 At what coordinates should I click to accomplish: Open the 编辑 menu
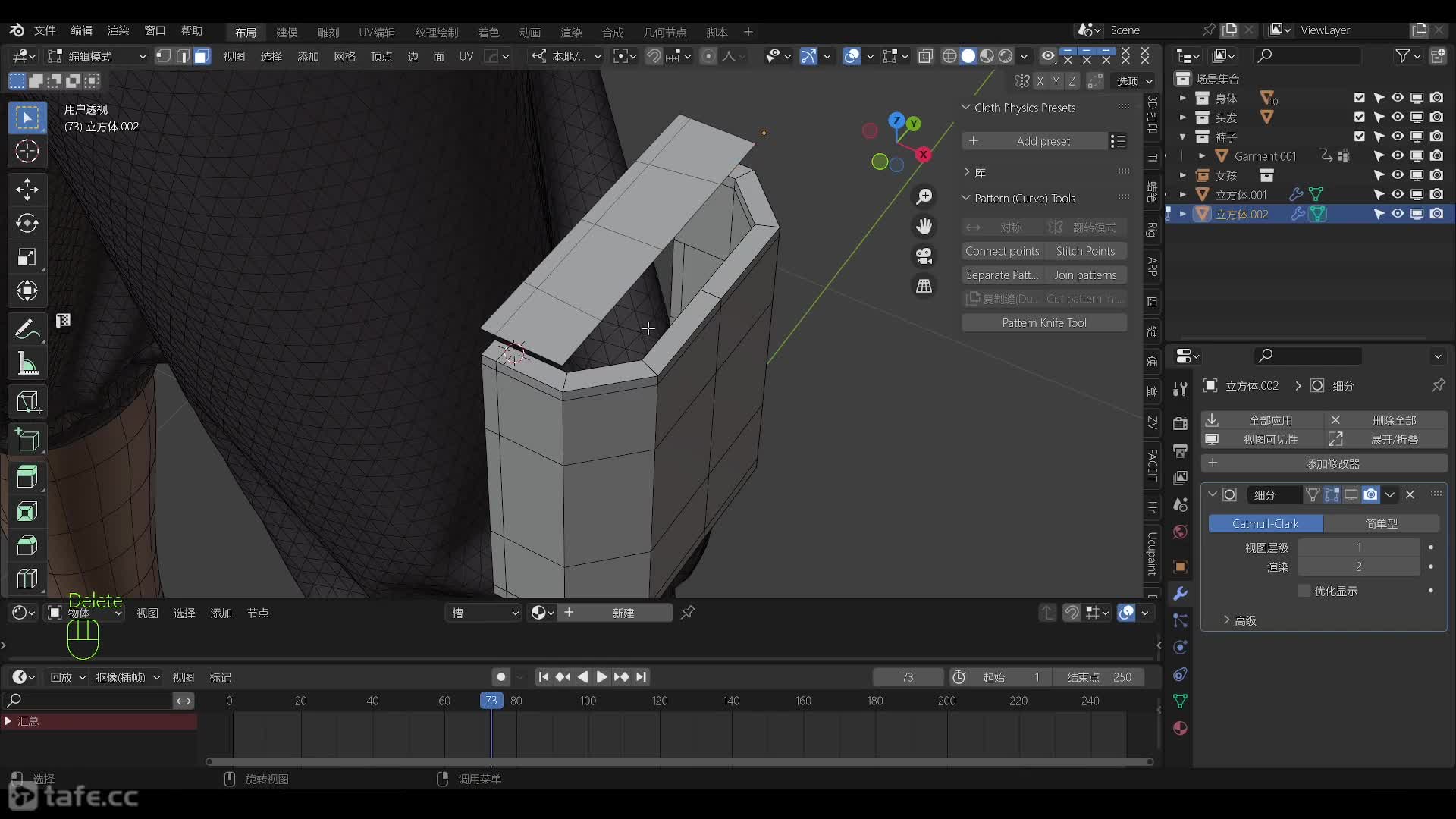click(81, 30)
